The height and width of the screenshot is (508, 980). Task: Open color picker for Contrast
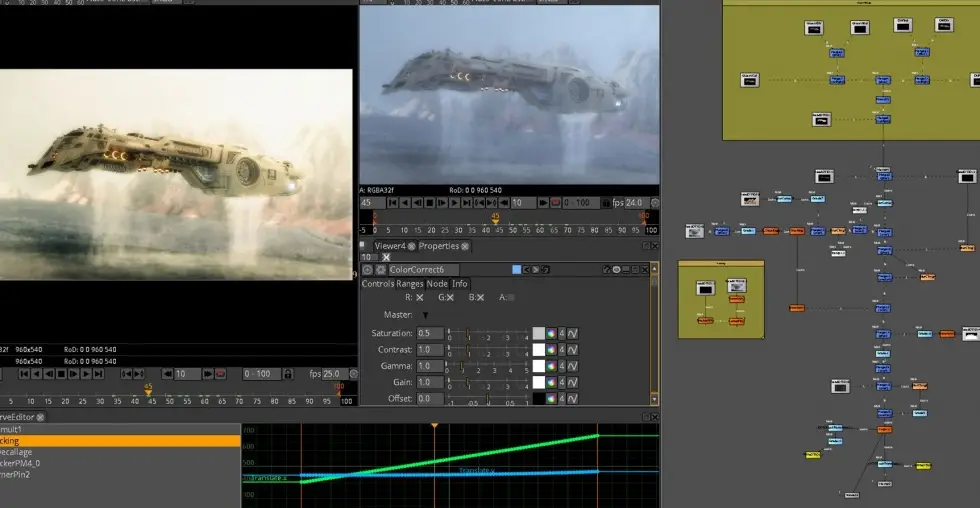(551, 349)
